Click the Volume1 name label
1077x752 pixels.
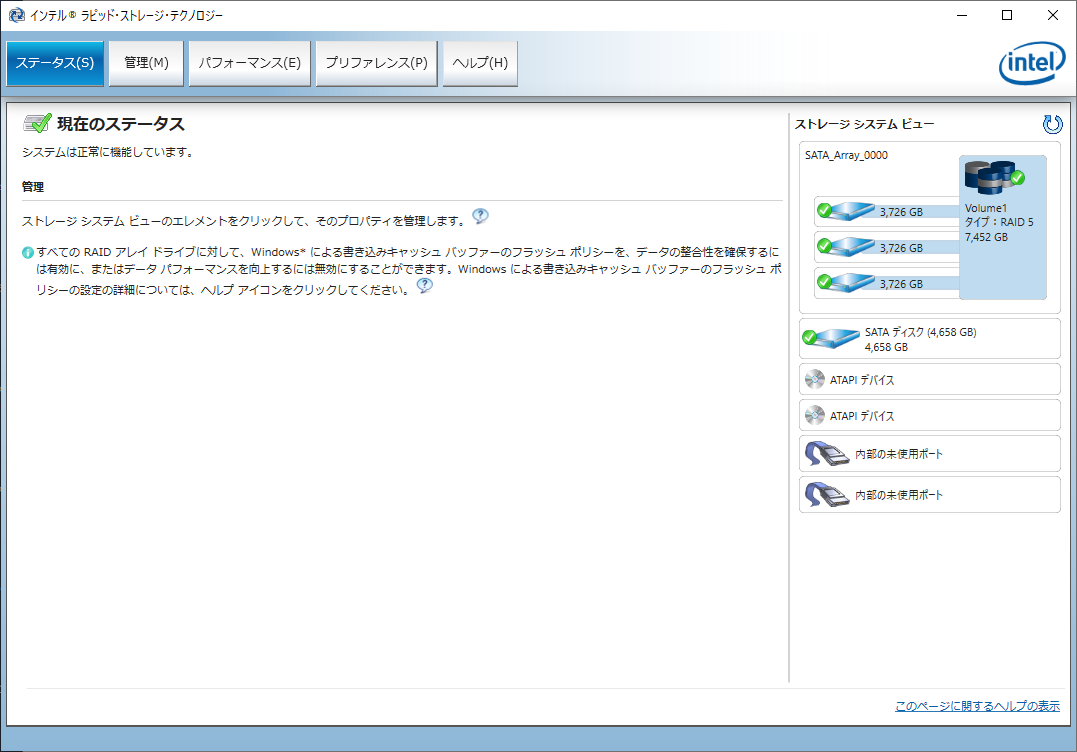click(986, 208)
